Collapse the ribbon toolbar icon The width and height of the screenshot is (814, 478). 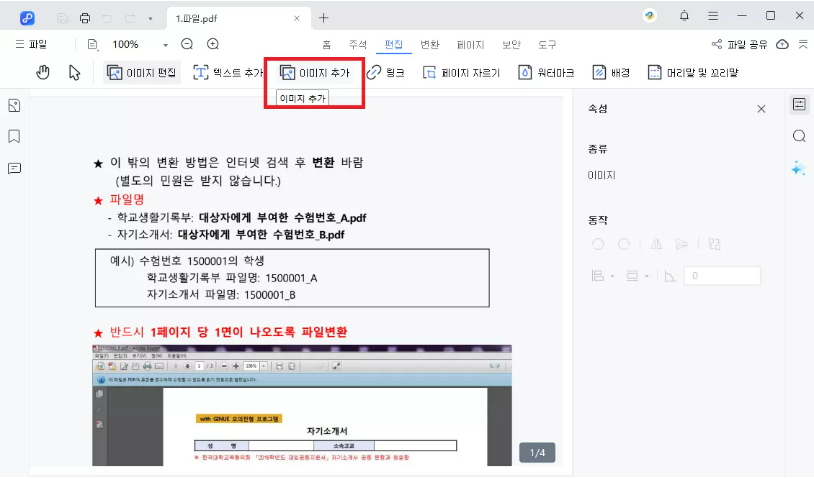click(803, 44)
